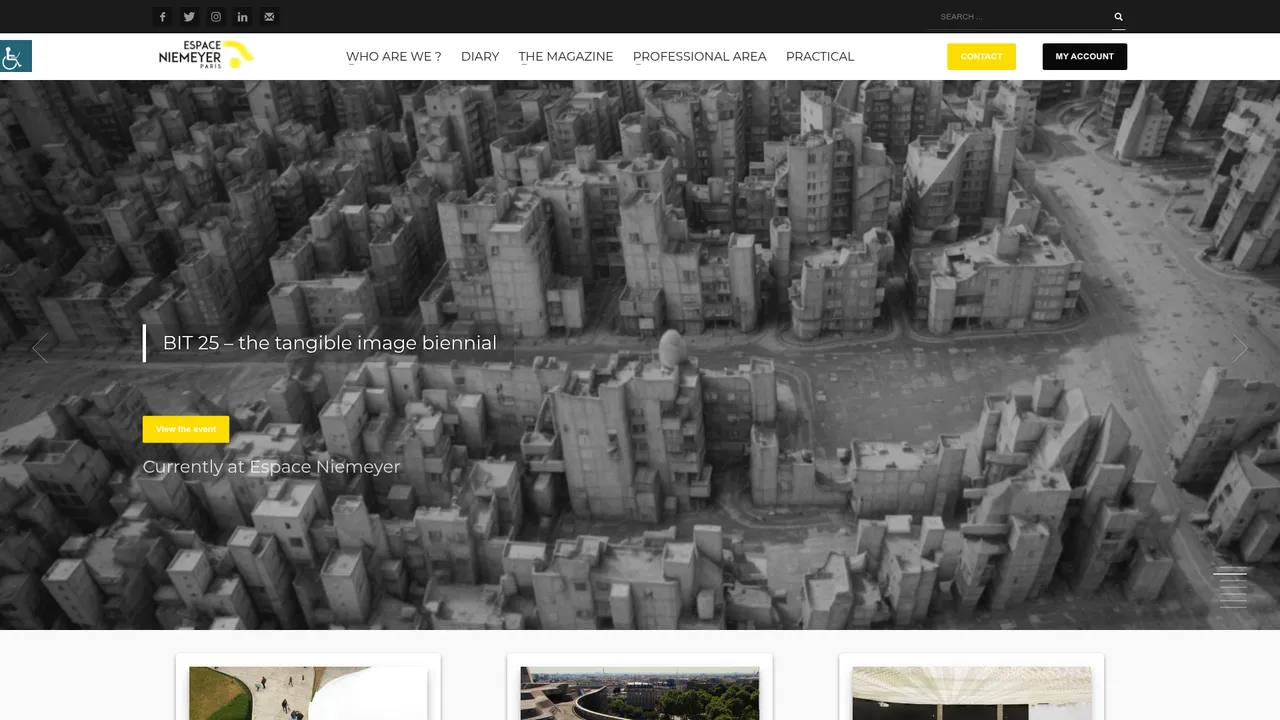The width and height of the screenshot is (1280, 720).
Task: Go to the LinkedIn icon link
Action: (242, 17)
